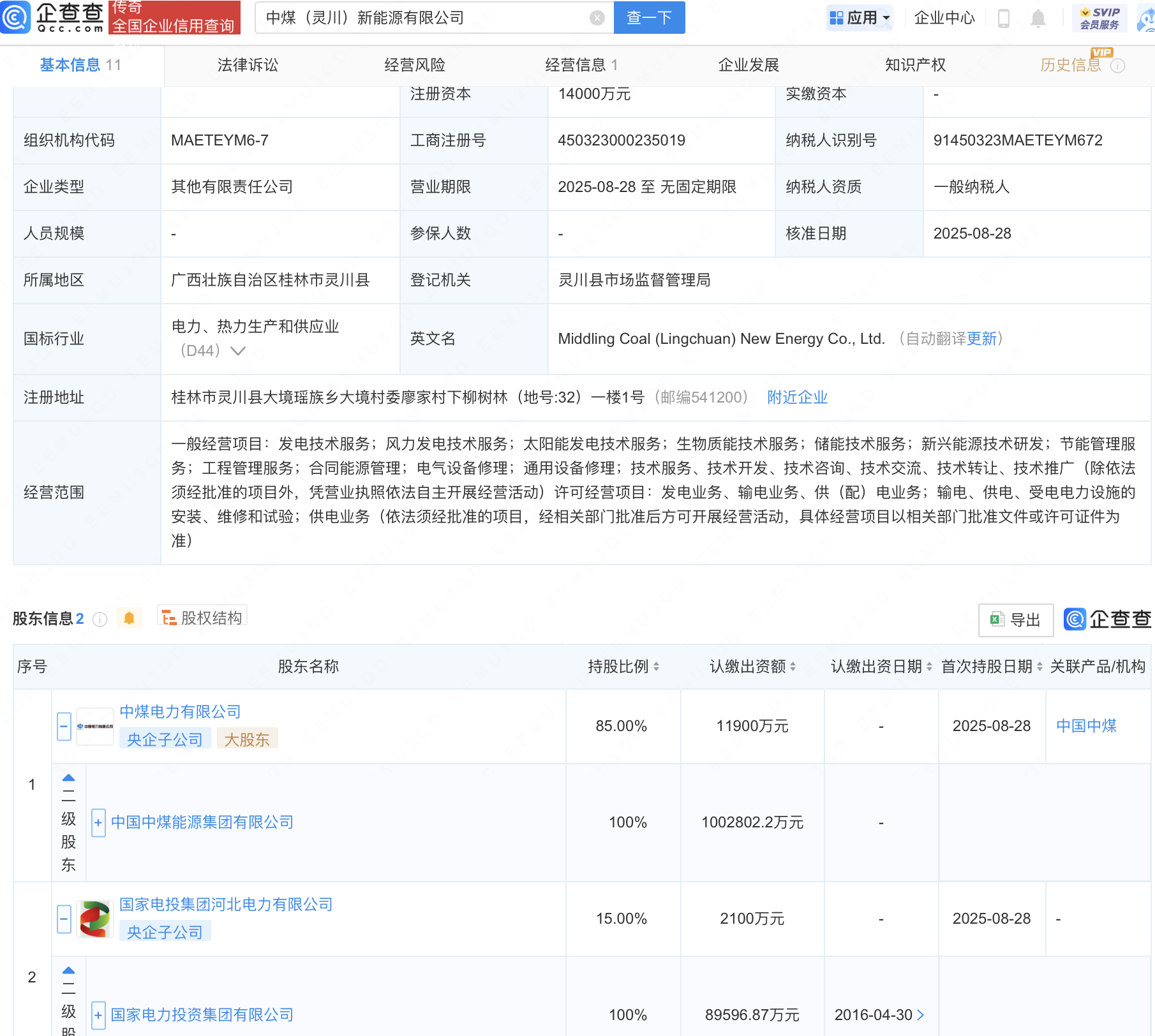
Task: Click 15.00% shareholding cell
Action: (x=622, y=919)
